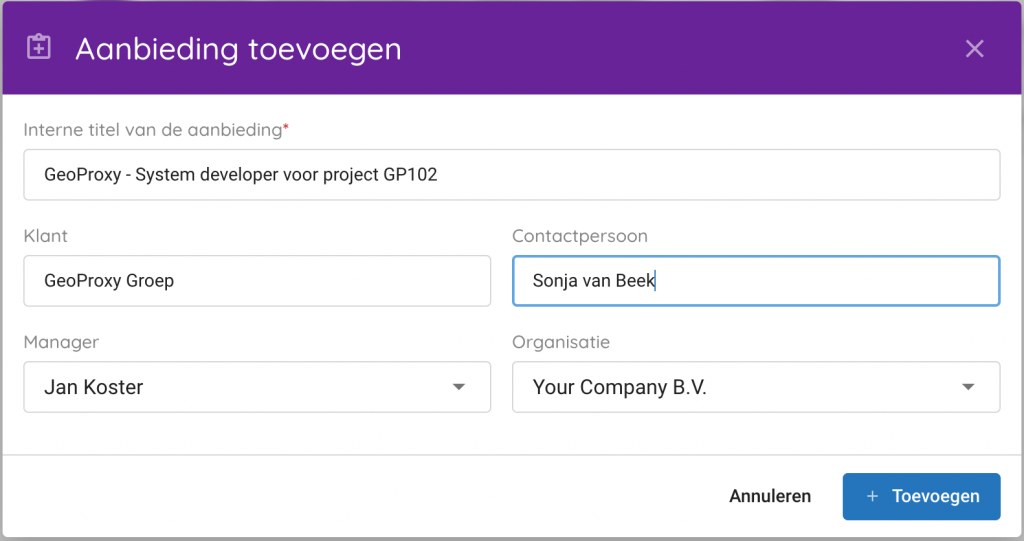
Task: Expand the Organisatie dropdown arrow
Action: tap(967, 387)
